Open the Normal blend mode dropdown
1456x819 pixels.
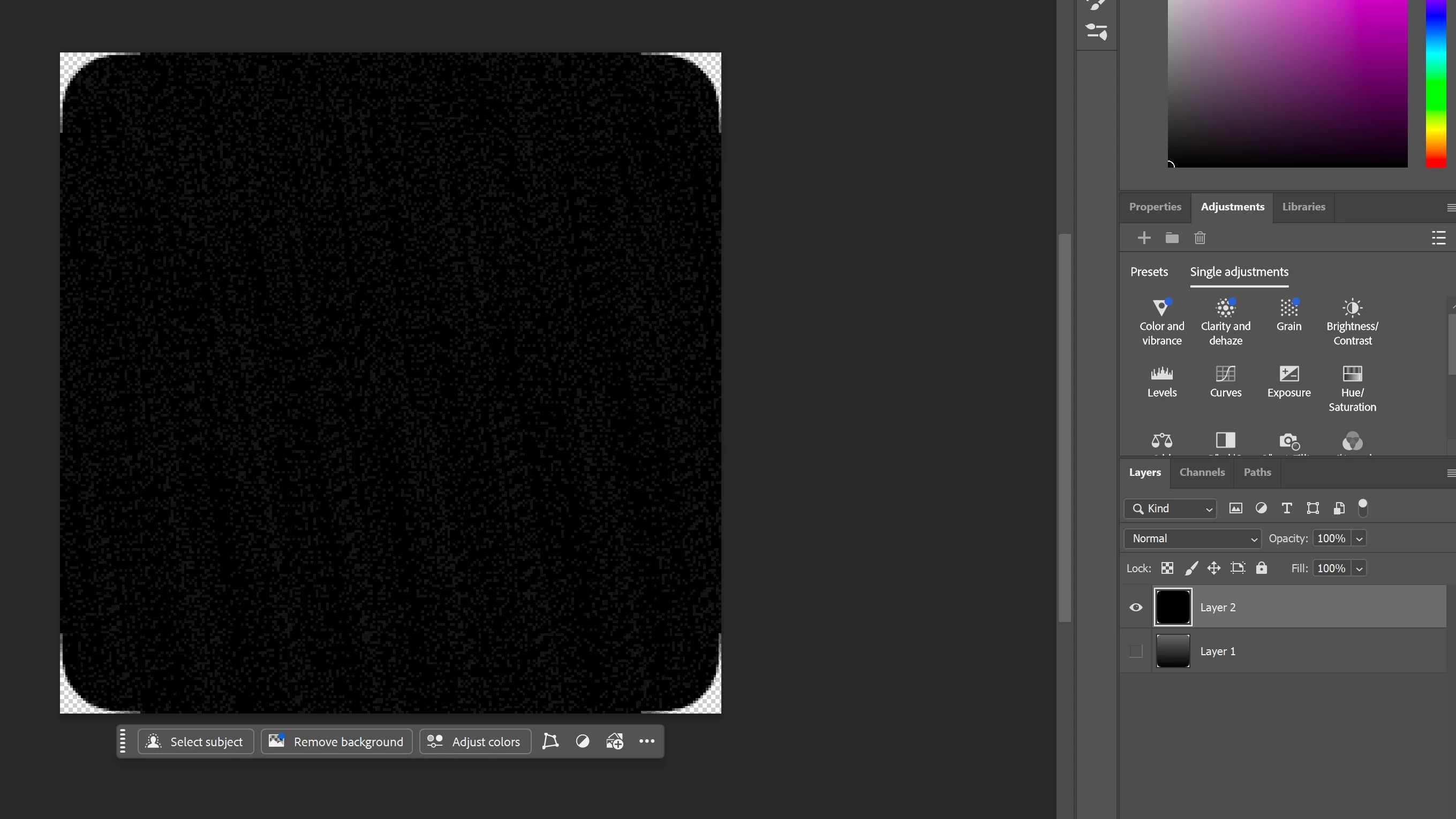point(1192,539)
